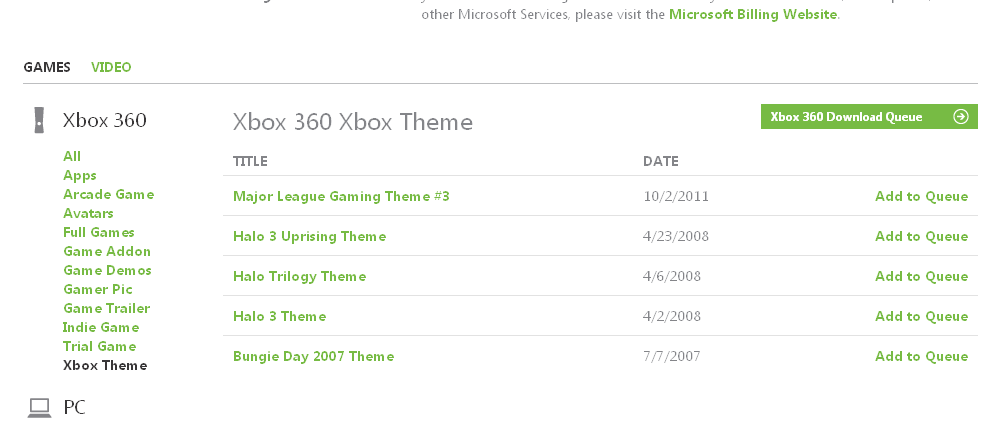Open the Indie Game category
The height and width of the screenshot is (423, 998).
(x=101, y=327)
